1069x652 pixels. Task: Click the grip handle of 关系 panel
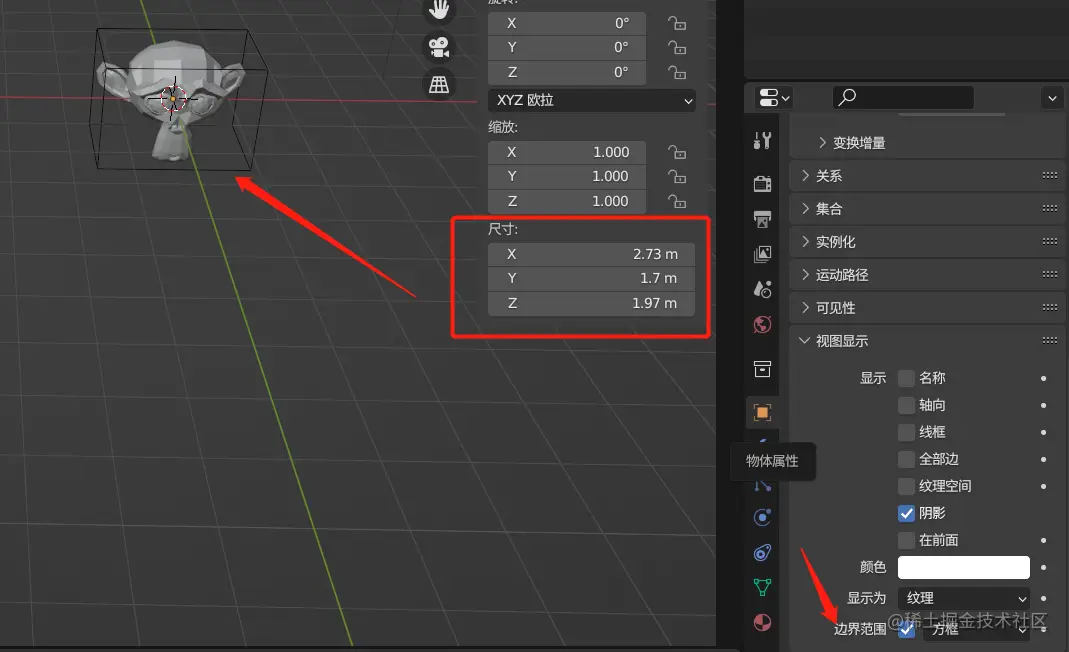pos(1050,175)
